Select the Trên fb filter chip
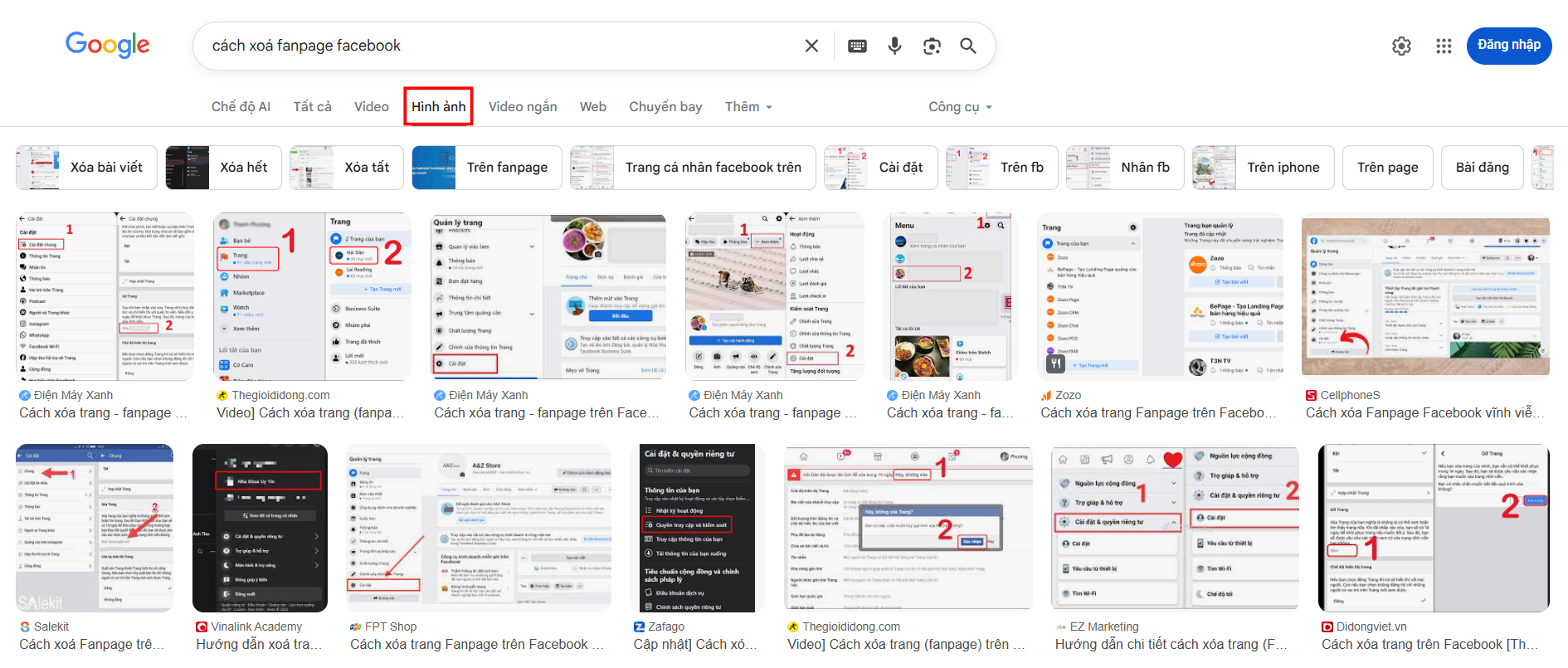Viewport: 1568px width, 668px height. coord(1002,167)
